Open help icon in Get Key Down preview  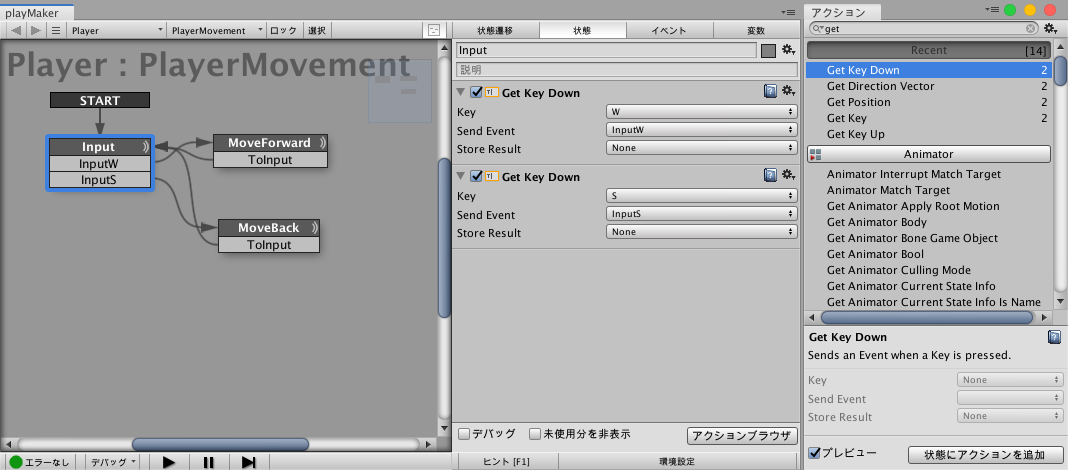(1054, 337)
